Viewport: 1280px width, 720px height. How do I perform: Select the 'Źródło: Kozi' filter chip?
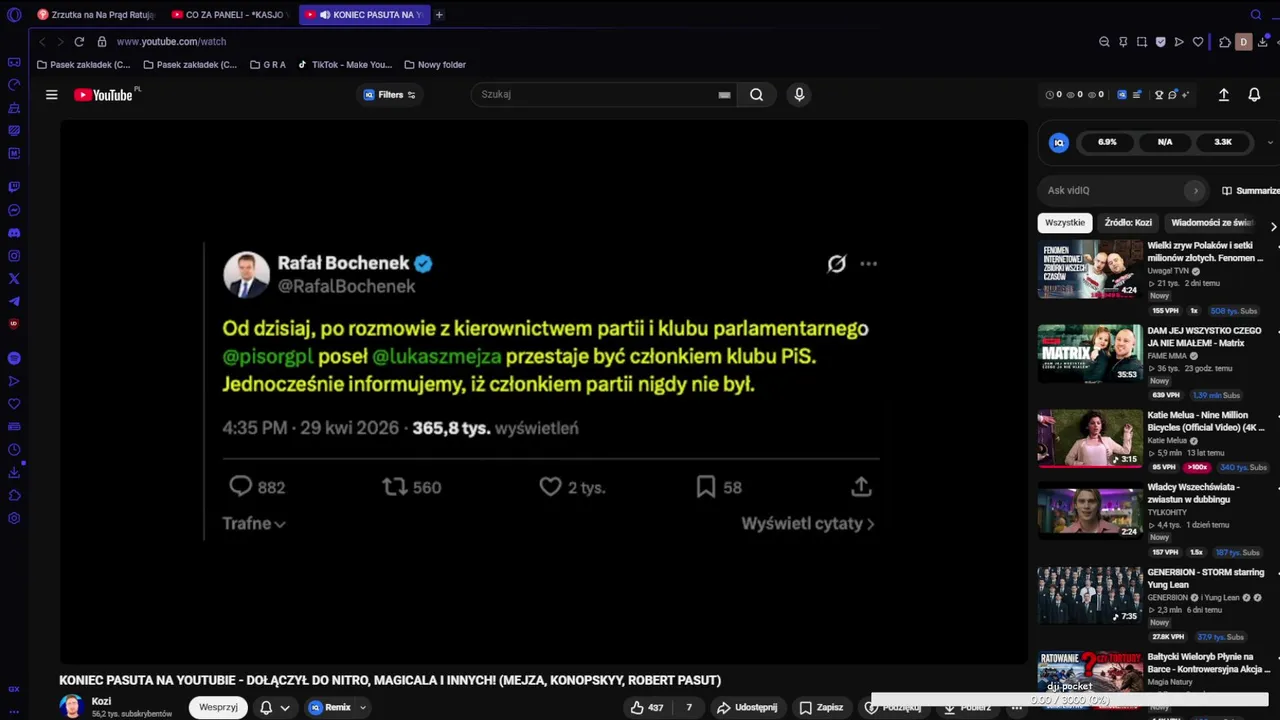1128,223
